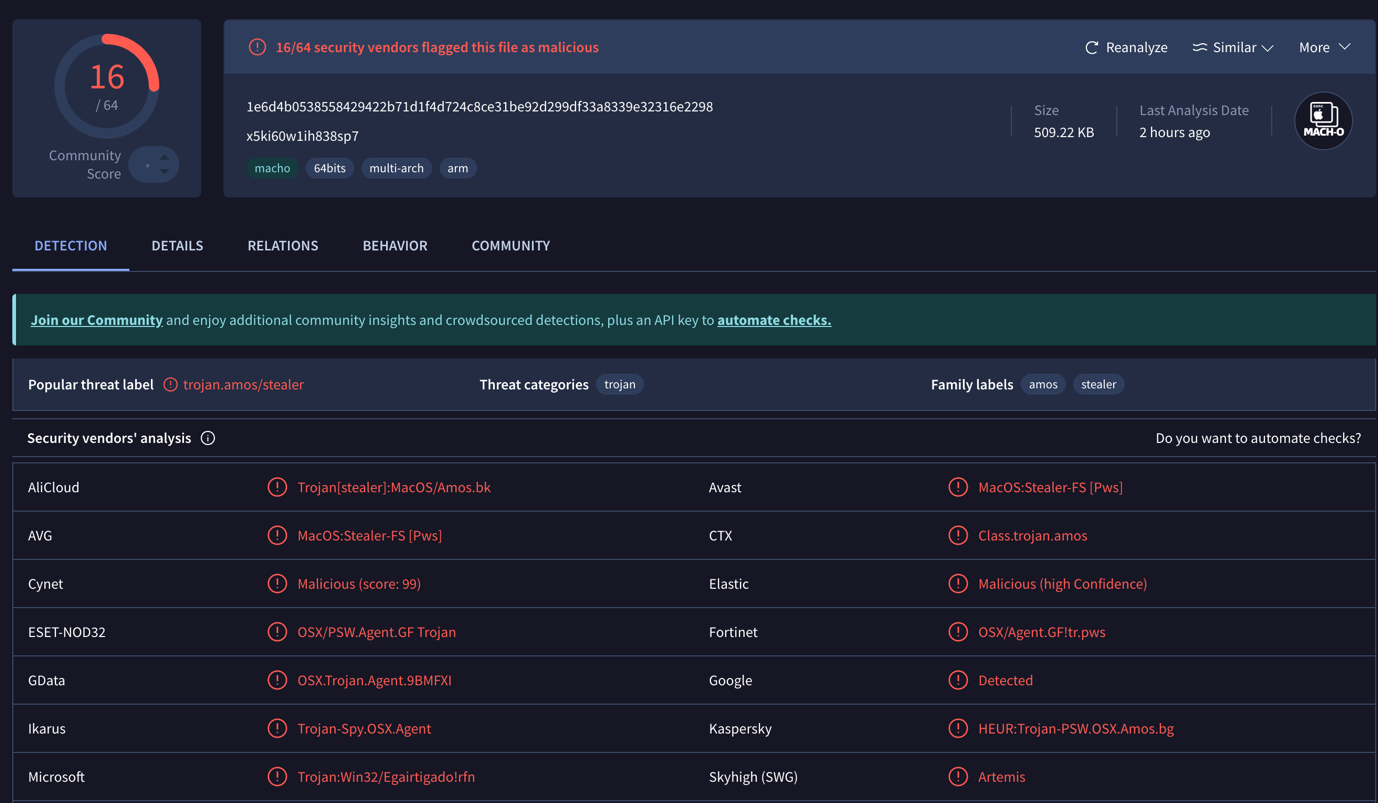Image resolution: width=1378 pixels, height=803 pixels.
Task: Click the Elastic detection alert icon
Action: (x=958, y=583)
